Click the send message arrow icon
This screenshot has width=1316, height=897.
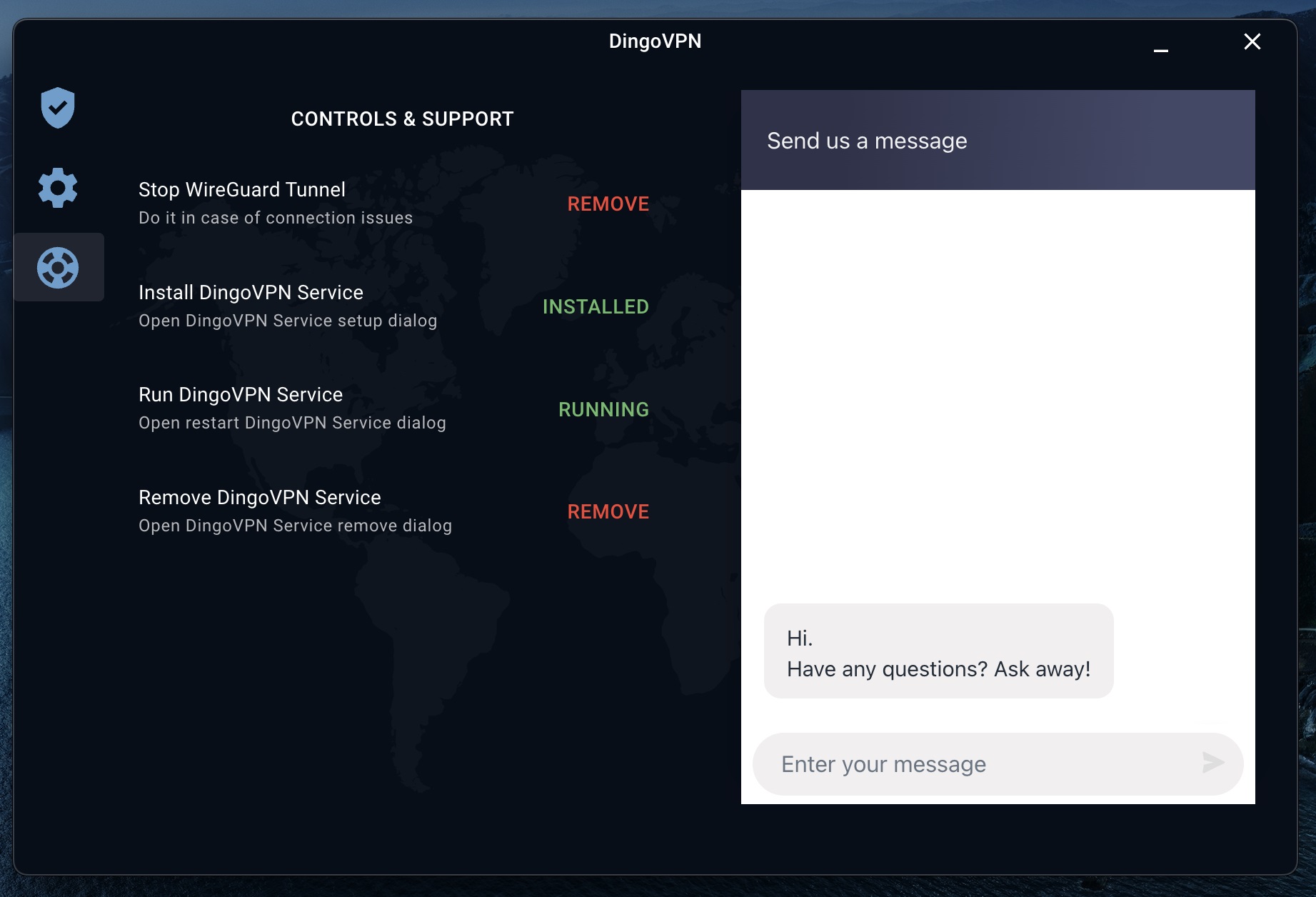click(x=1212, y=763)
